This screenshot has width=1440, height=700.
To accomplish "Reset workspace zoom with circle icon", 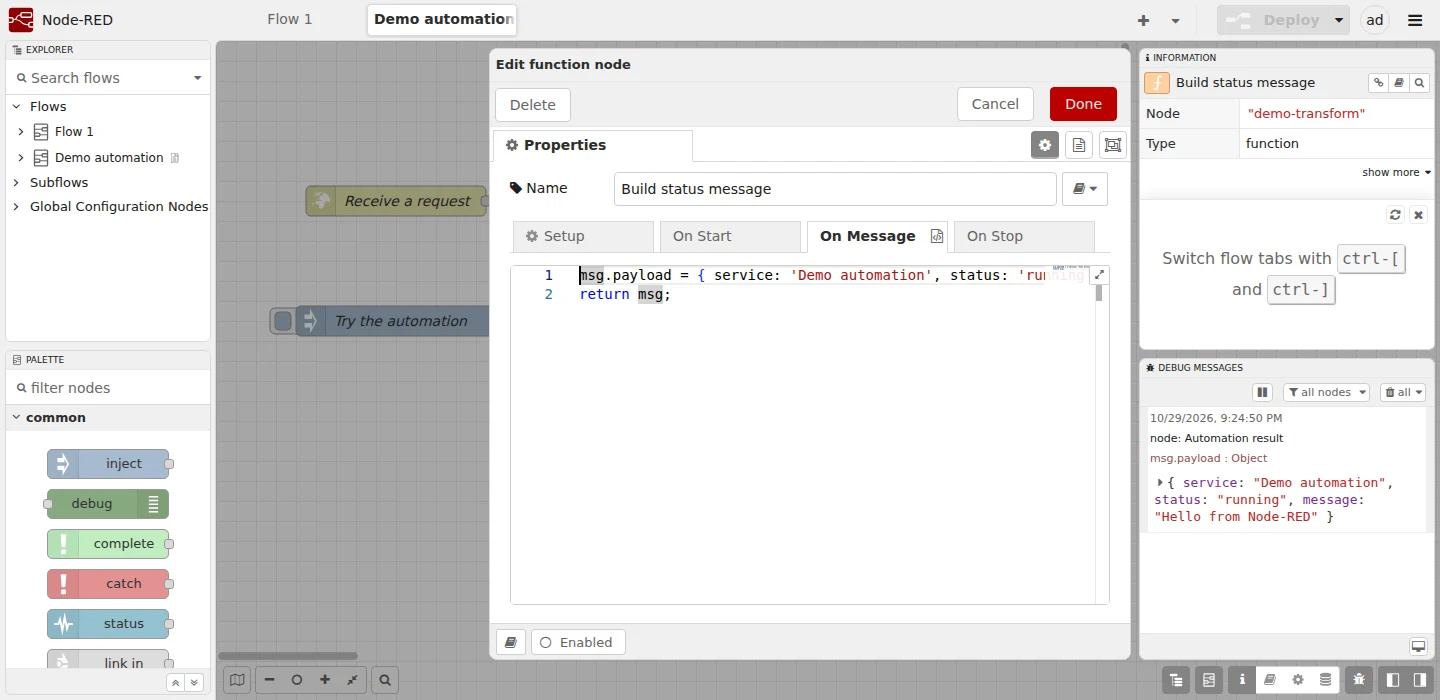I will [x=297, y=680].
